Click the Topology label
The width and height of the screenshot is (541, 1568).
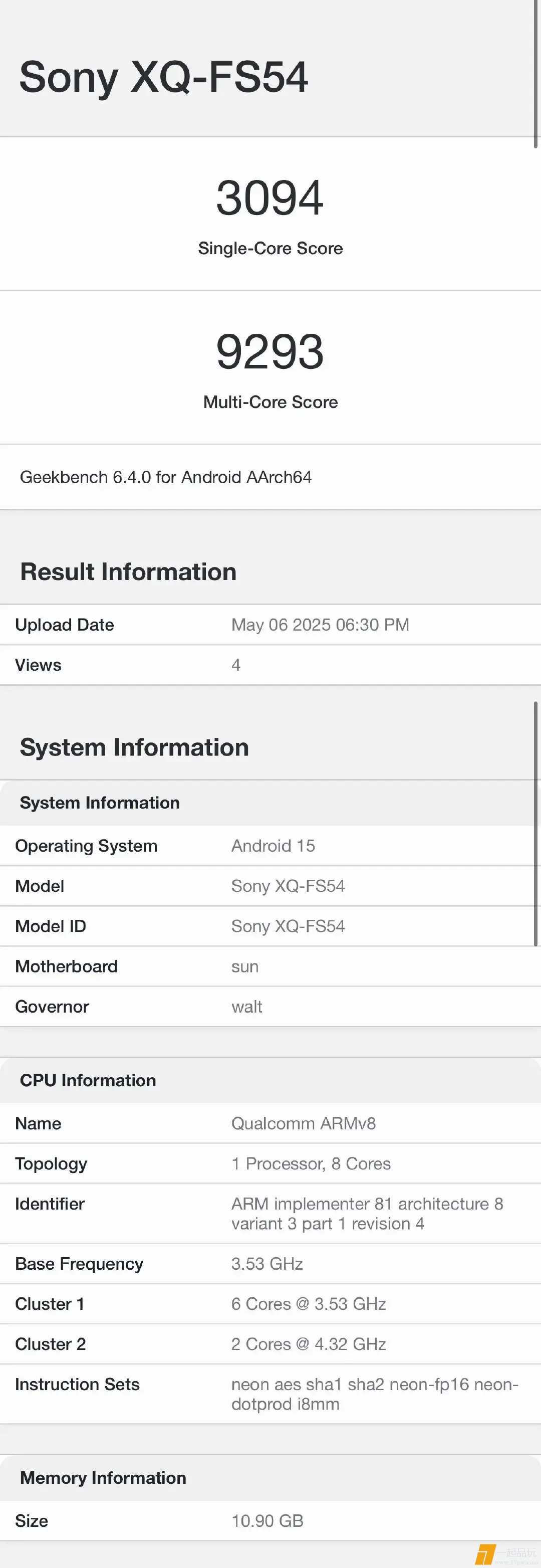[51, 1164]
